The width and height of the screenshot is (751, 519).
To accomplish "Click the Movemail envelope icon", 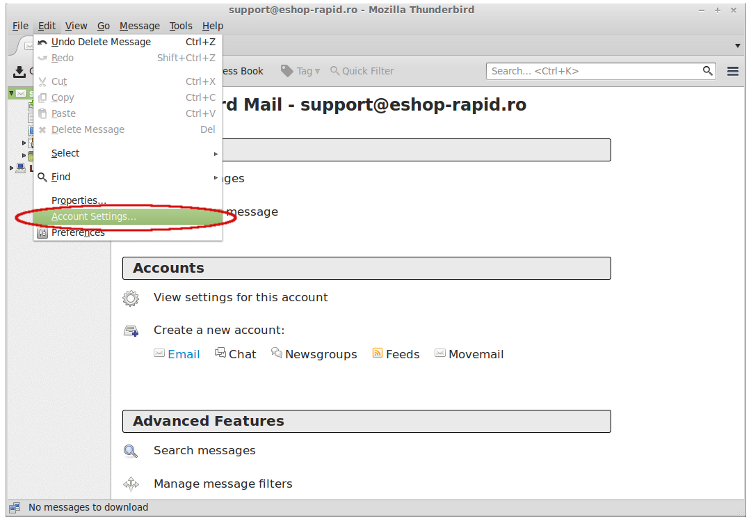I will pos(440,353).
